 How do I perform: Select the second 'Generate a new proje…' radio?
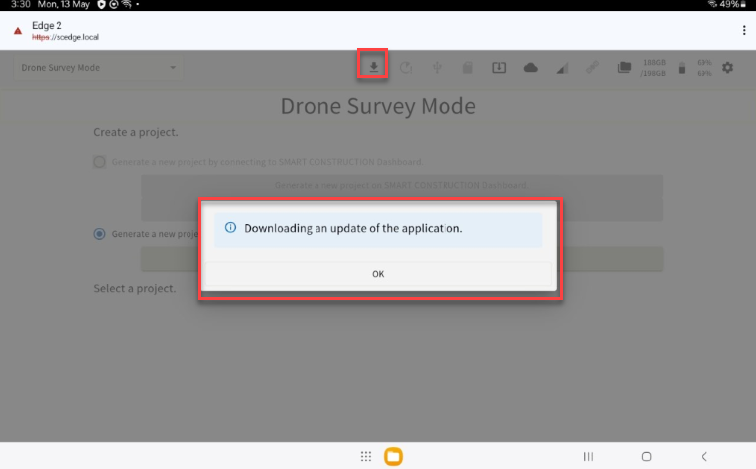tap(99, 234)
